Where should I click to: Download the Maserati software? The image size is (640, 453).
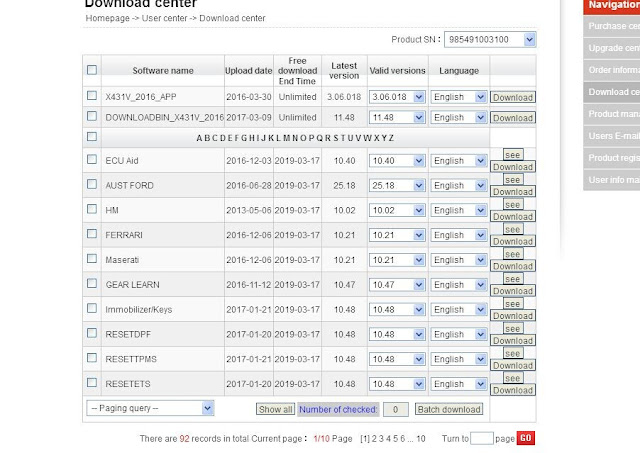pos(513,266)
